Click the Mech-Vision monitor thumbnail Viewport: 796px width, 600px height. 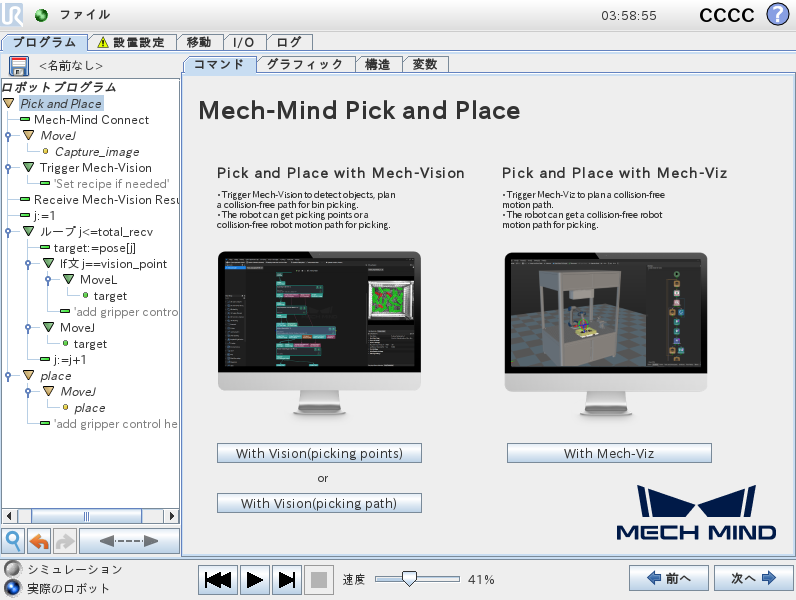(319, 334)
